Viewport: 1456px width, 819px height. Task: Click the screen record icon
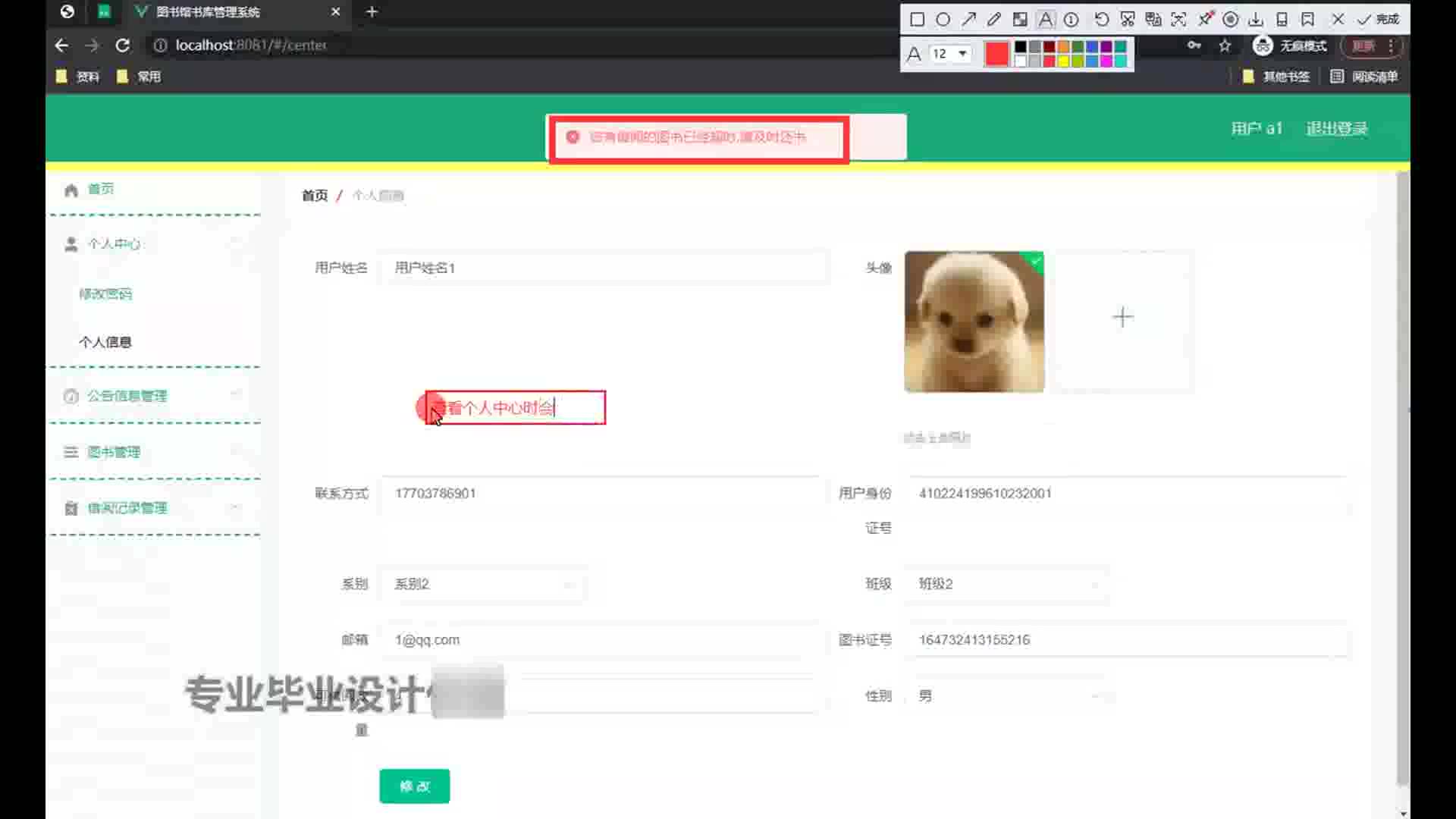(1231, 20)
